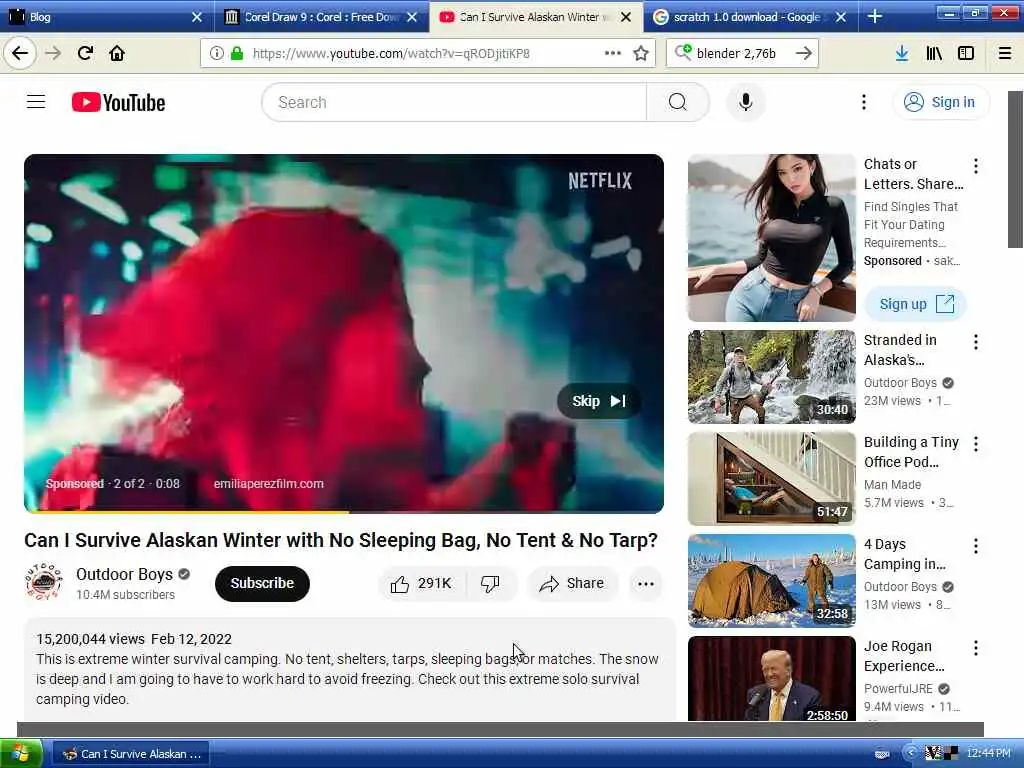This screenshot has height=768, width=1024.
Task: Open more actions menu beside Share
Action: [646, 584]
